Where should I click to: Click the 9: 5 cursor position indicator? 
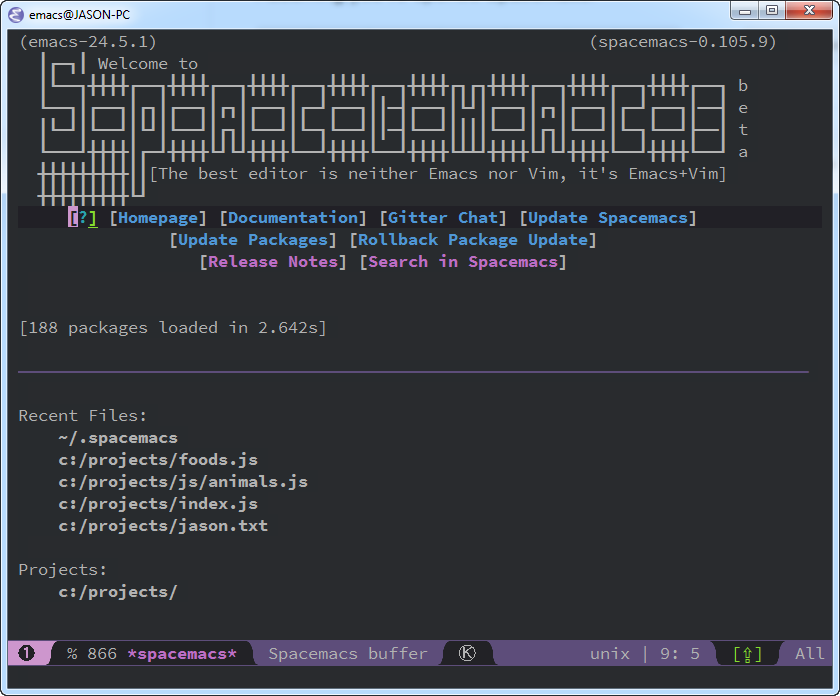coord(680,654)
